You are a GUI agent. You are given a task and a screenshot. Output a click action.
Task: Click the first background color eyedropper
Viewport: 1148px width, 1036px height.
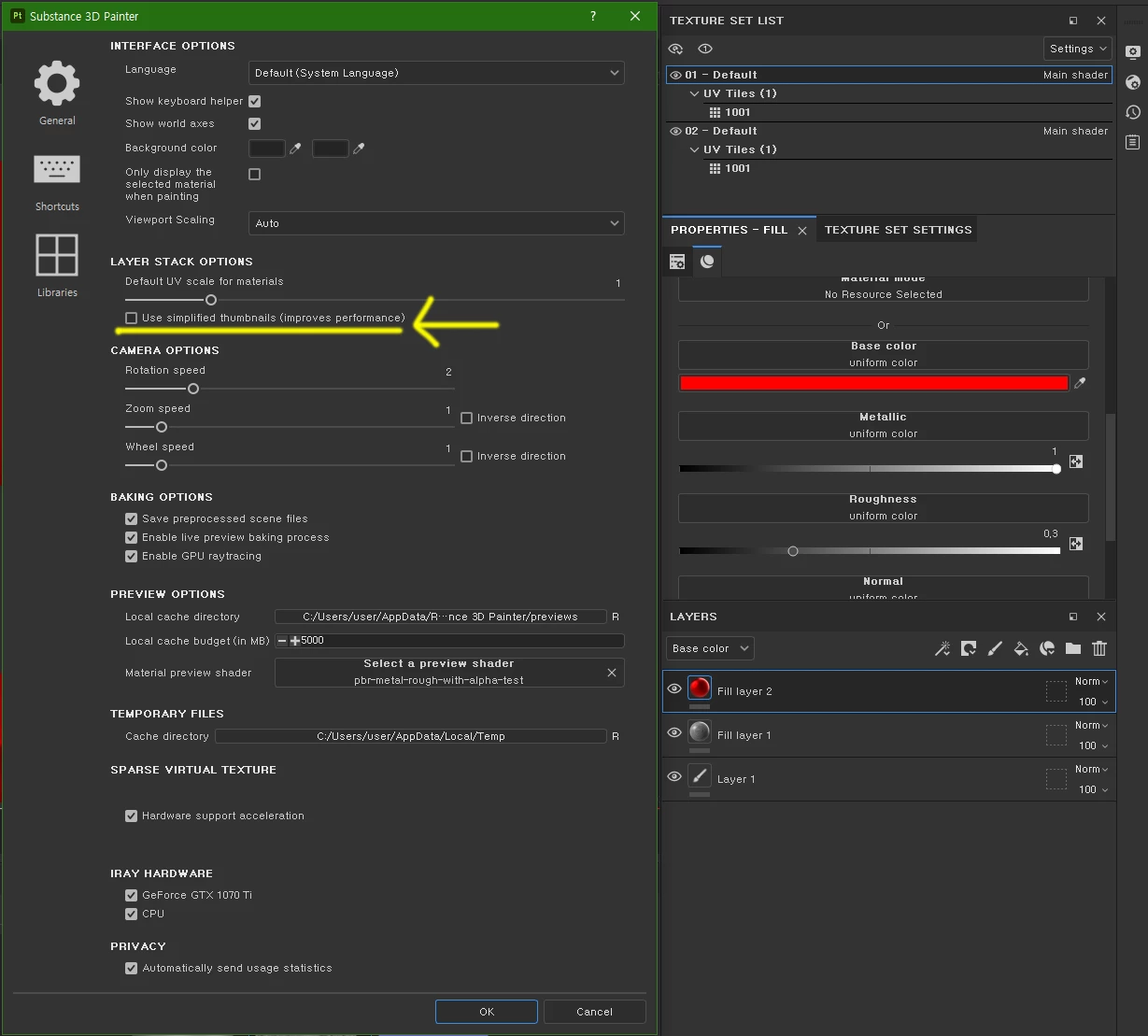click(295, 149)
